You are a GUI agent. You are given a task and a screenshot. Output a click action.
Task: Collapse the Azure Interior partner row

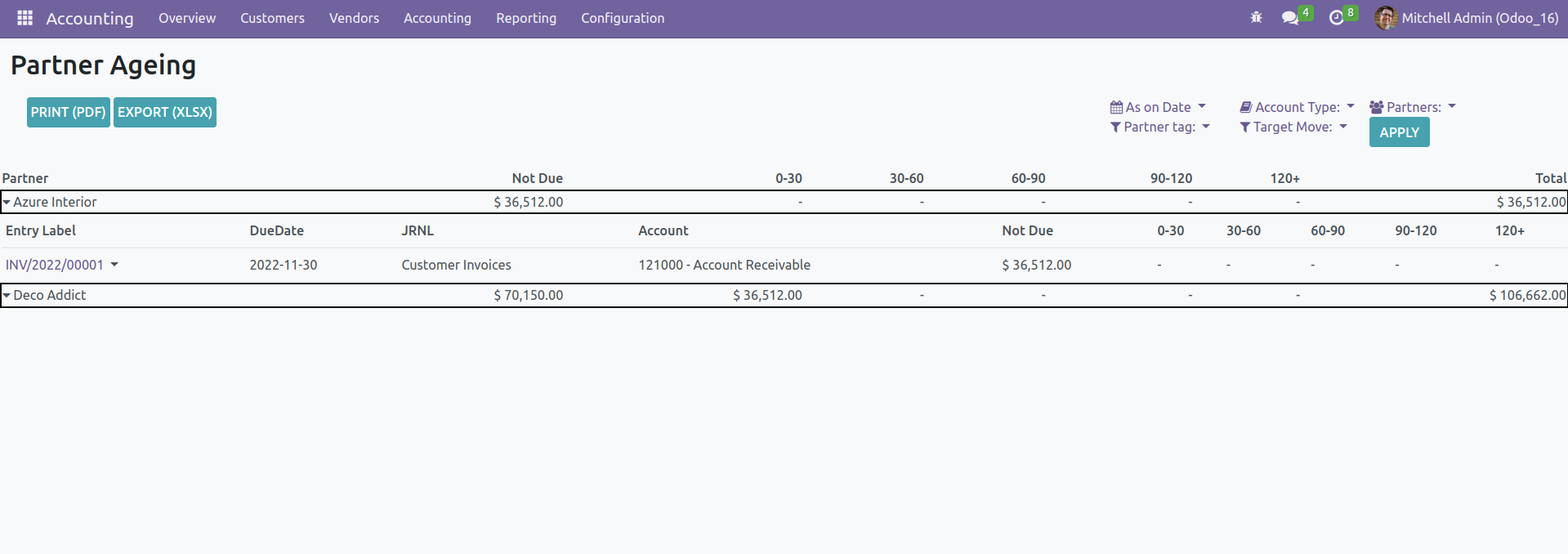point(7,202)
